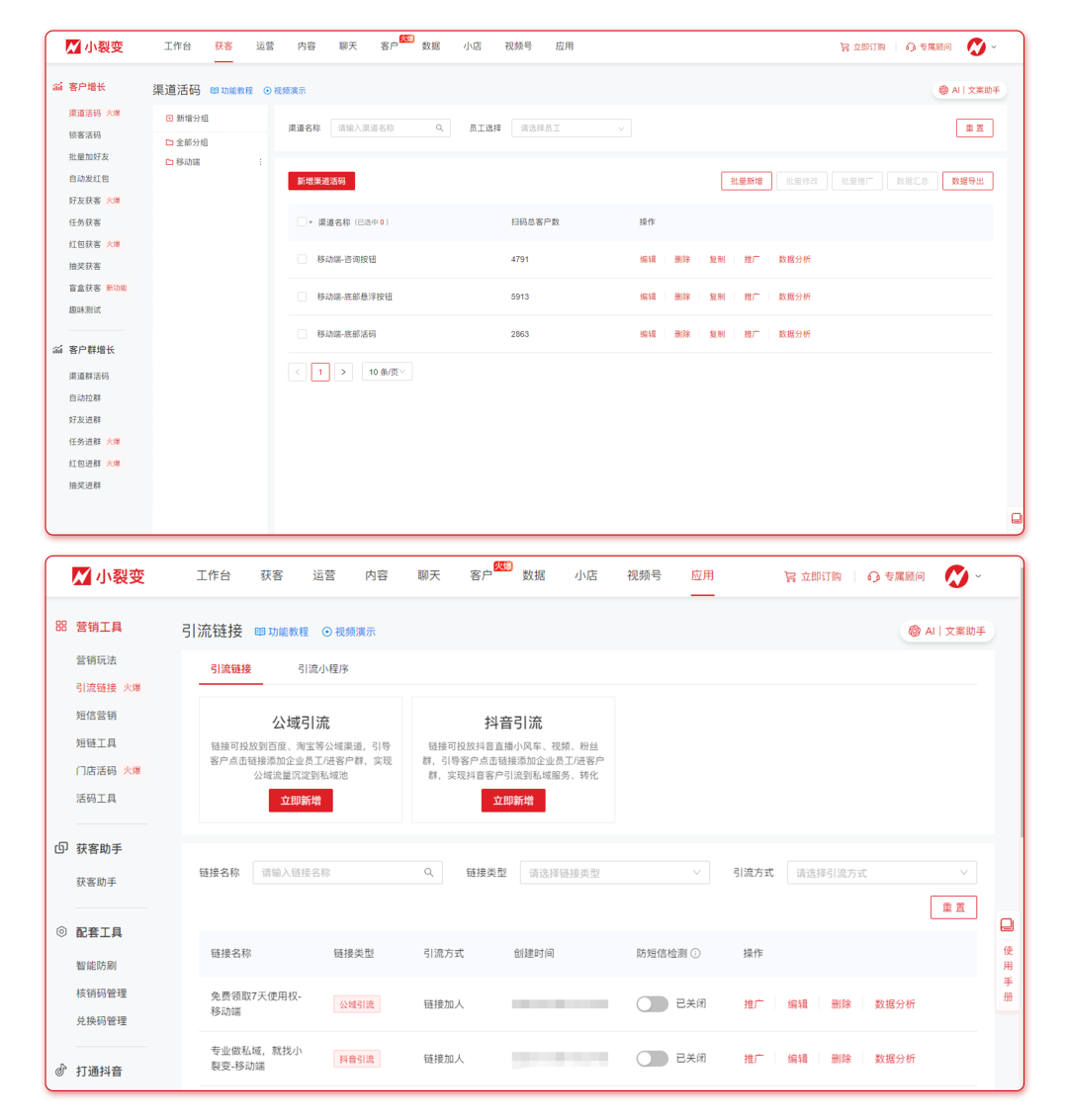Click the 获客助手 section header icon
The height and width of the screenshot is (1120, 1068).
point(61,848)
